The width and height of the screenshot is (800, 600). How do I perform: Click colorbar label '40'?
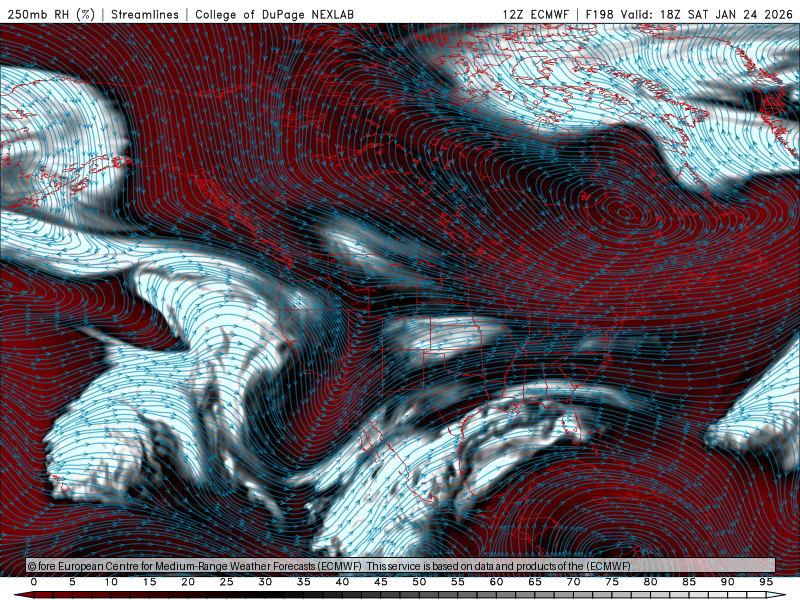tap(342, 582)
